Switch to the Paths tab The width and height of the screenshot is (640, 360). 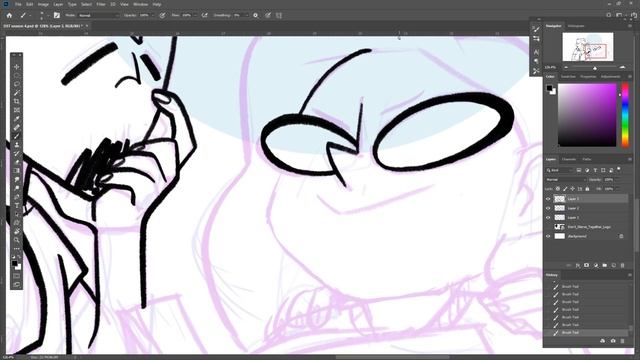pyautogui.click(x=587, y=159)
